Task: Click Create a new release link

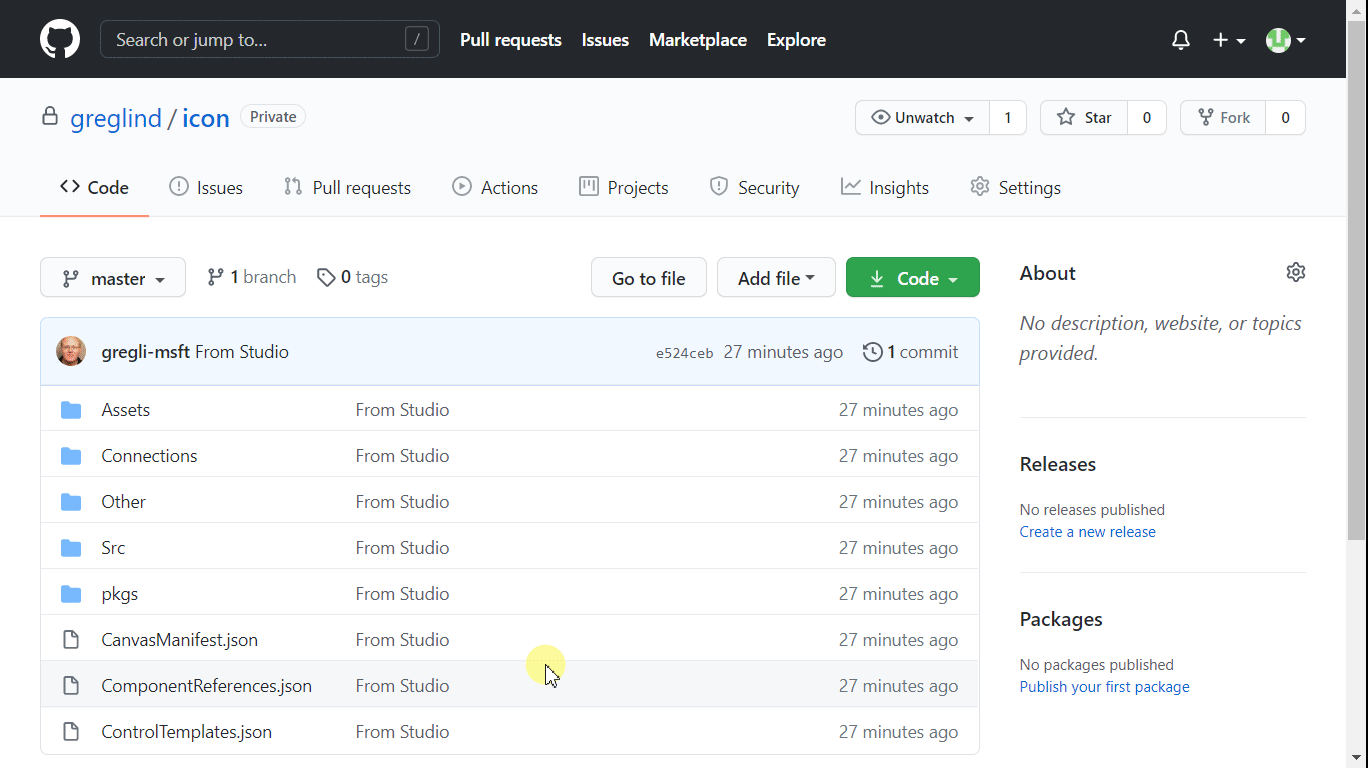Action: 1087,532
